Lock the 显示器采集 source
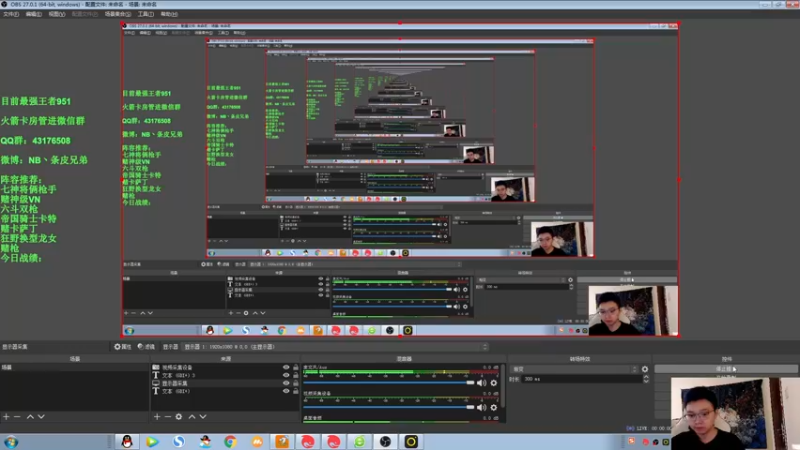 pos(296,383)
